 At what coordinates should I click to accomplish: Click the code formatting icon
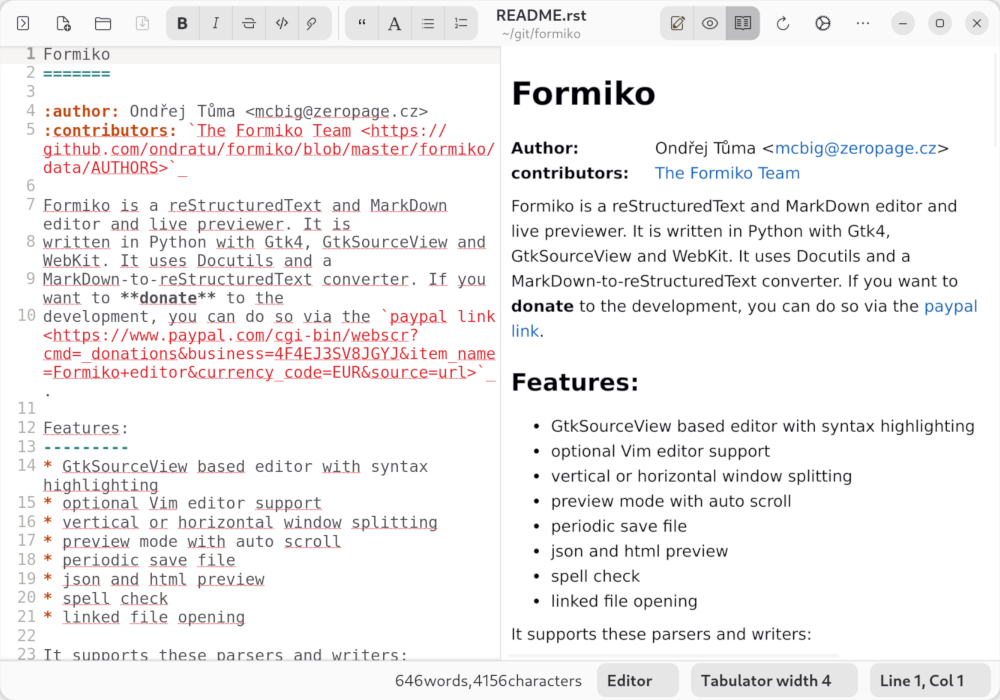coord(282,22)
